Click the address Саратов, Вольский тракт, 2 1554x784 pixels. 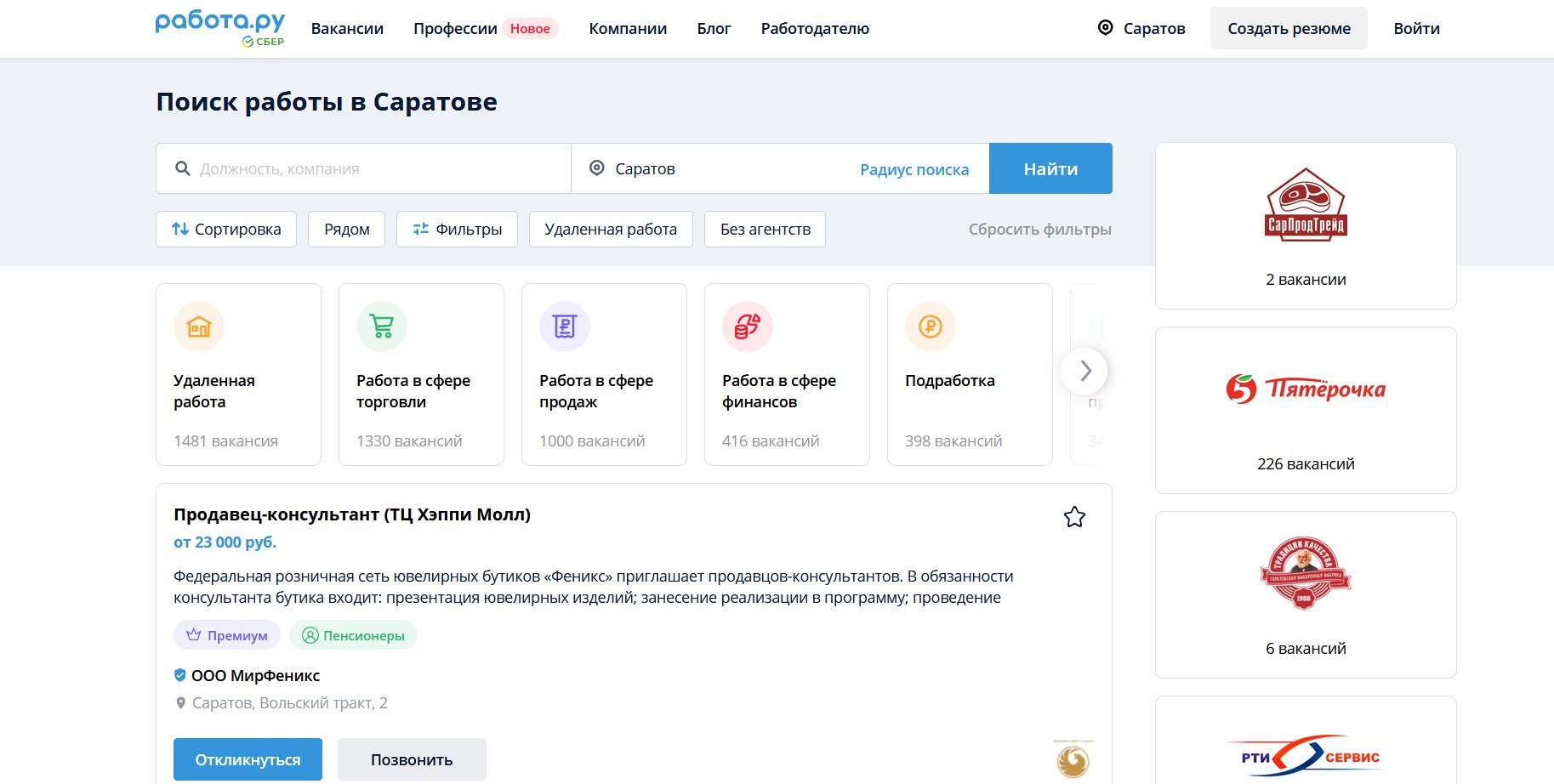[290, 703]
